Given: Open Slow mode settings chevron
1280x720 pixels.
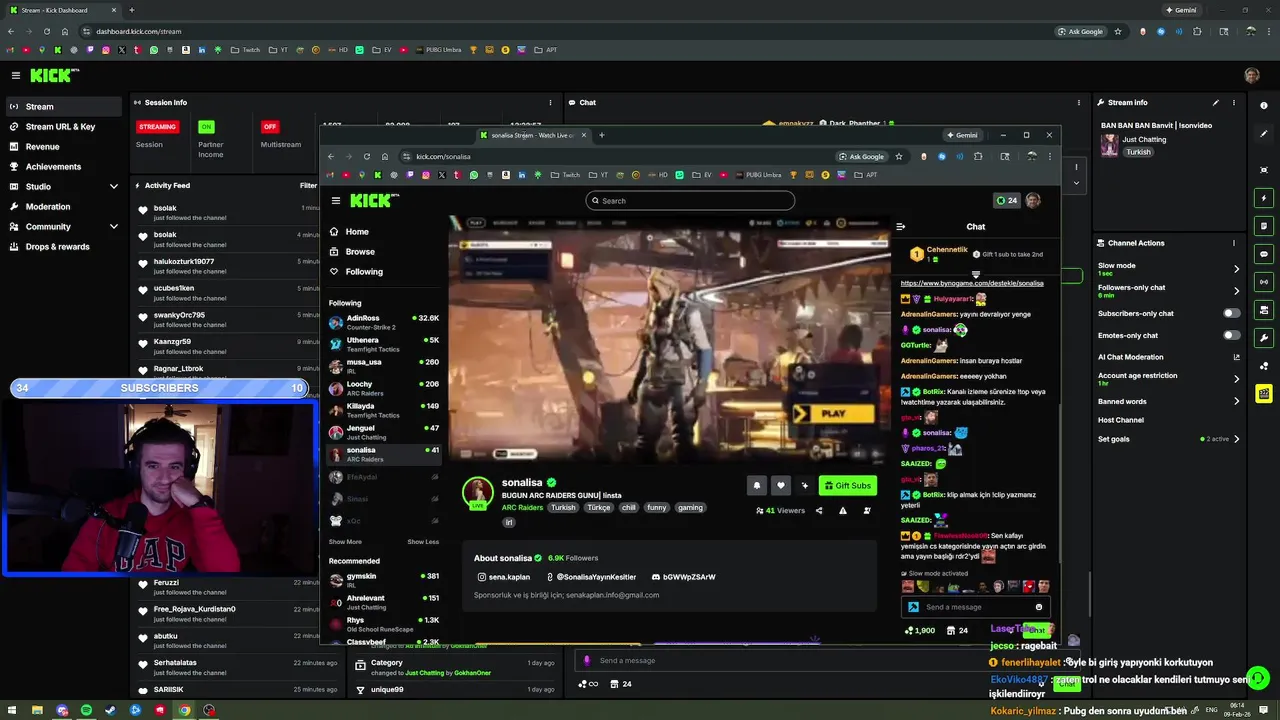Looking at the screenshot, I should coord(1236,269).
